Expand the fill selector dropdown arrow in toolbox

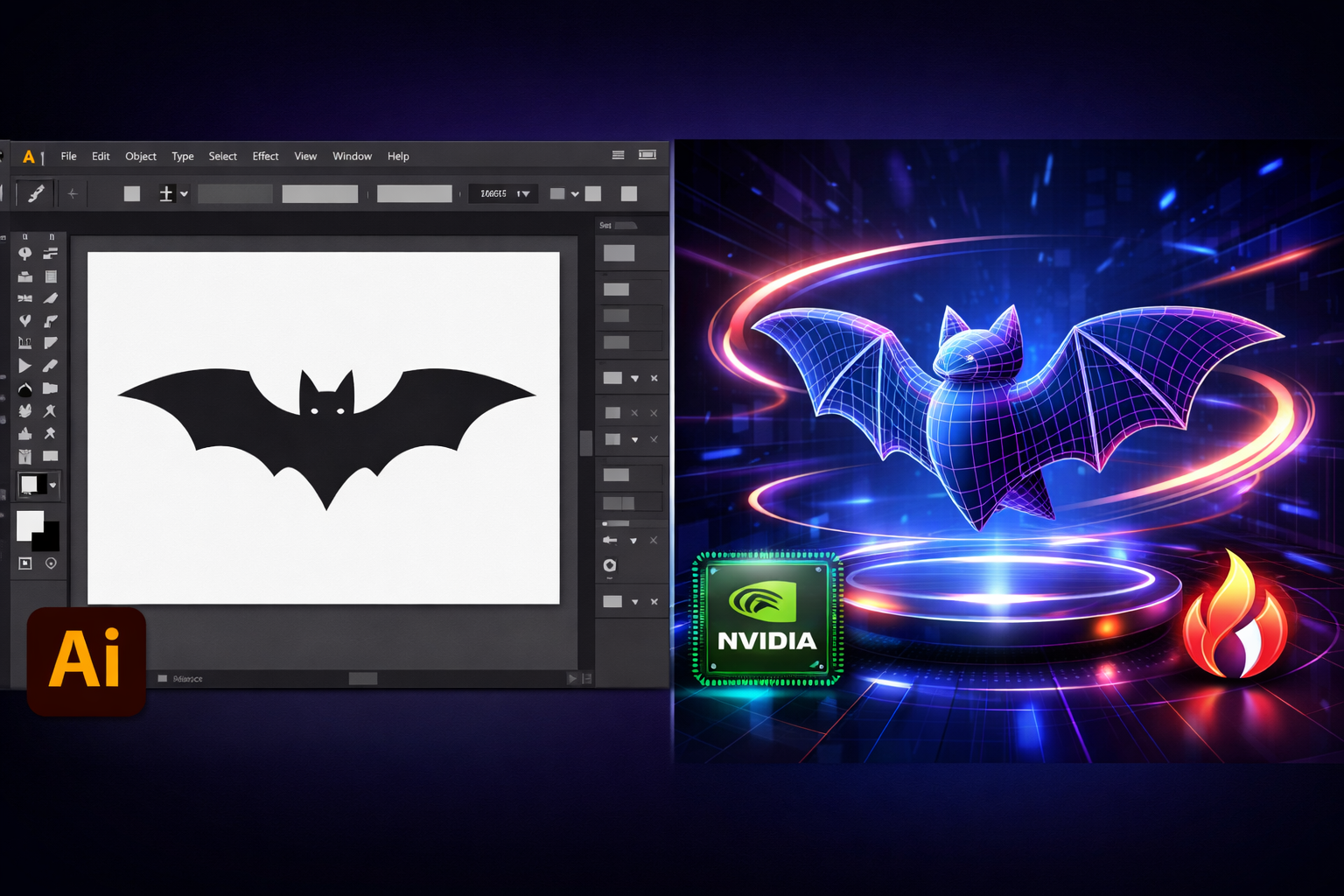tap(53, 485)
